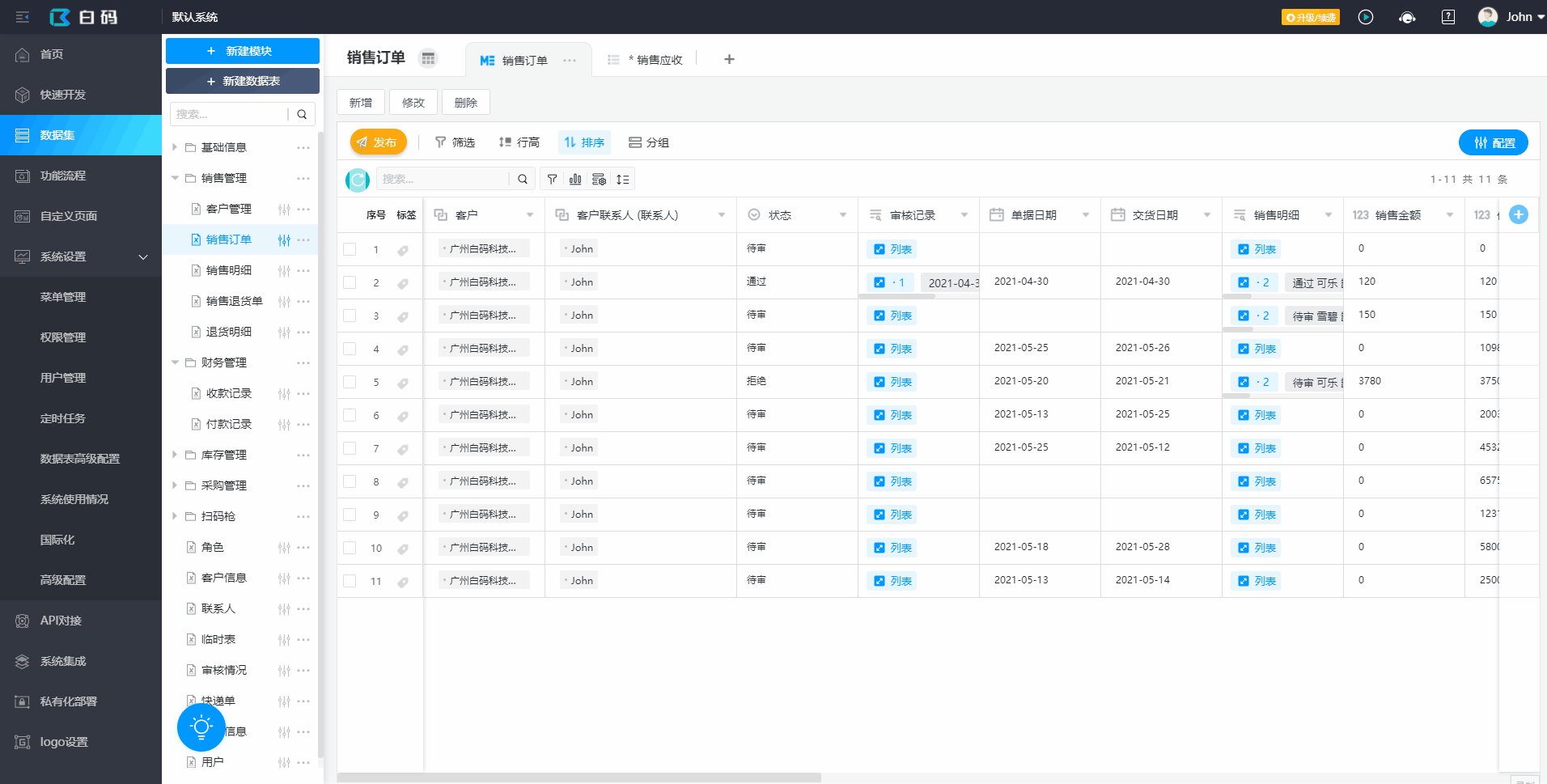Open the 状态 column dropdown arrow
This screenshot has height=784, width=1547.
tap(843, 215)
